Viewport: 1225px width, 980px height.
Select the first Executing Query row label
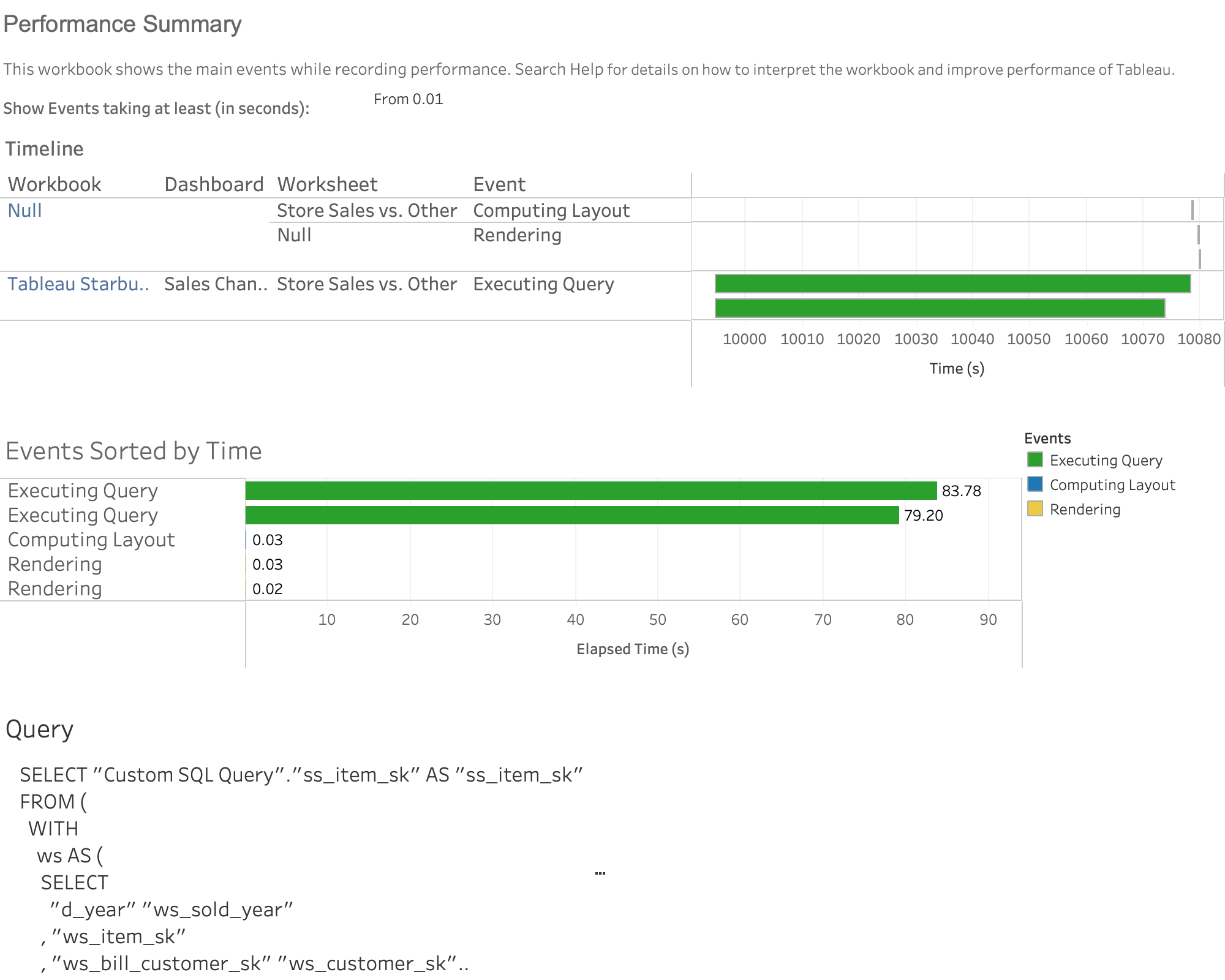click(83, 491)
